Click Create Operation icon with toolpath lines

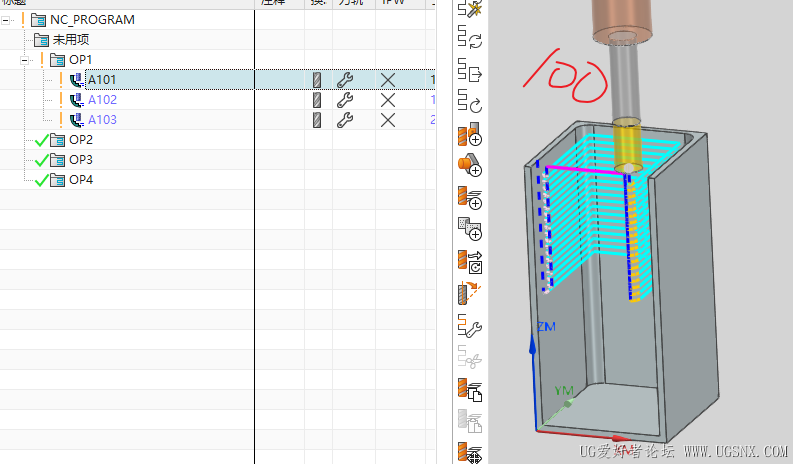[x=469, y=198]
